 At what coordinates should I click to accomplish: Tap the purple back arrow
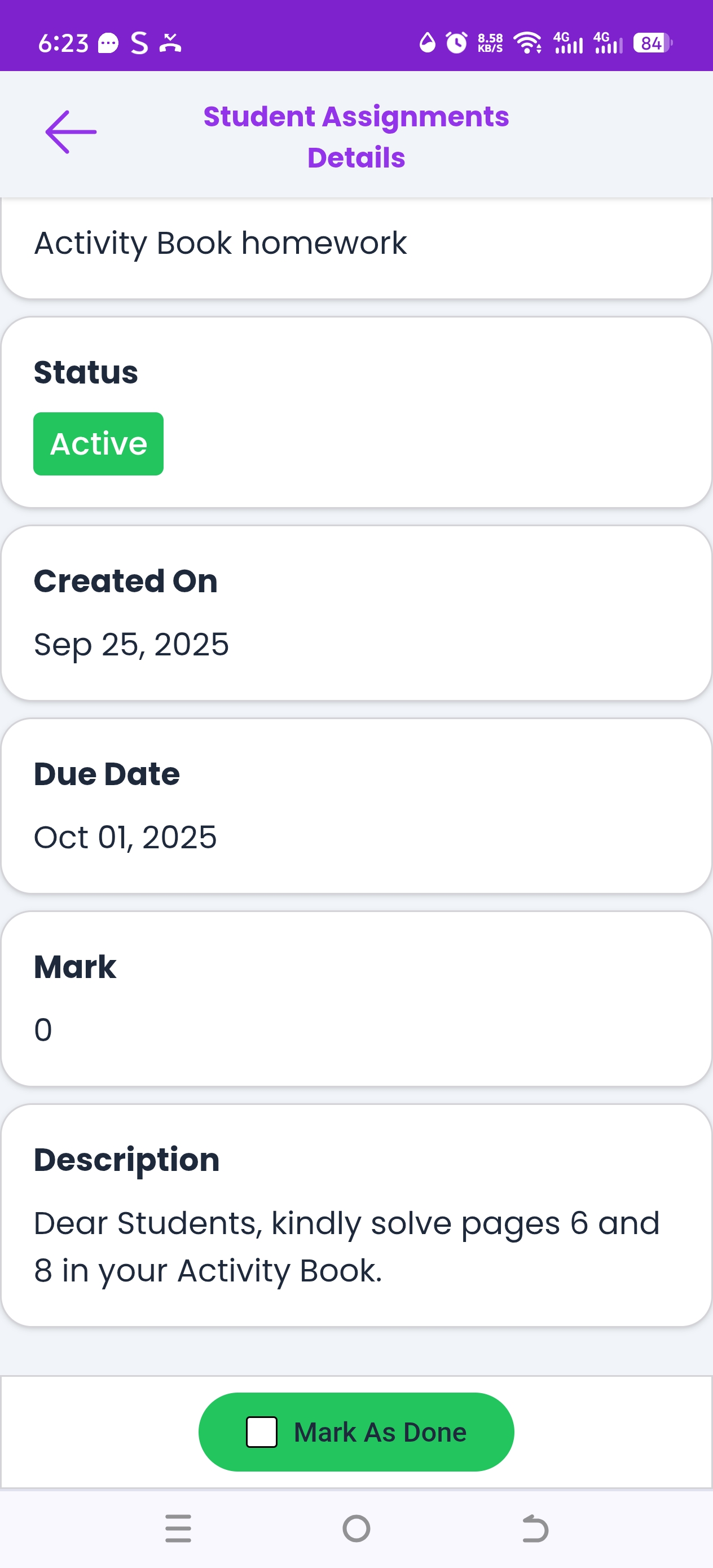click(x=71, y=132)
